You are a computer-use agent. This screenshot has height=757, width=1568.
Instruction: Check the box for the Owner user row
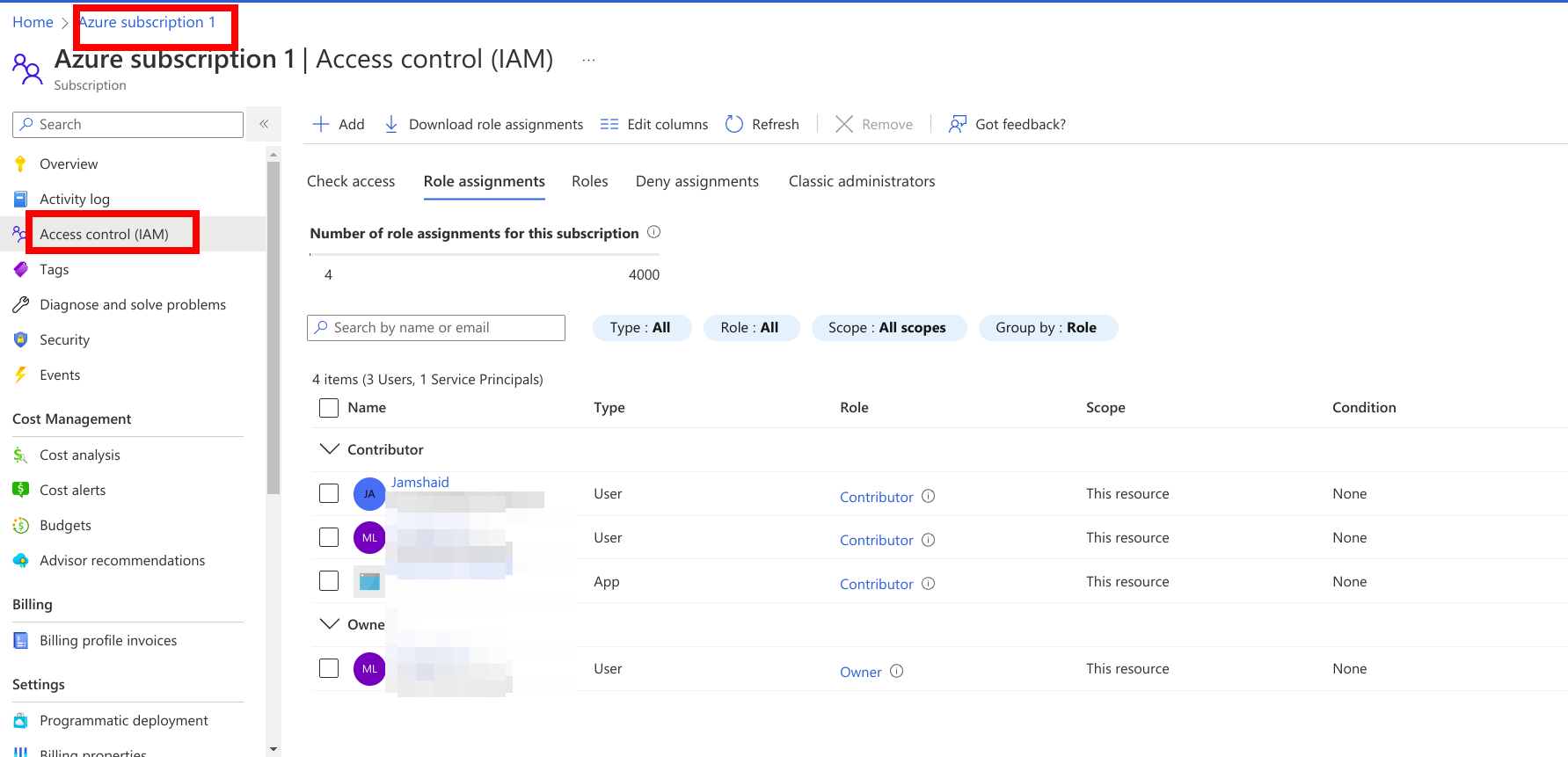pos(329,668)
